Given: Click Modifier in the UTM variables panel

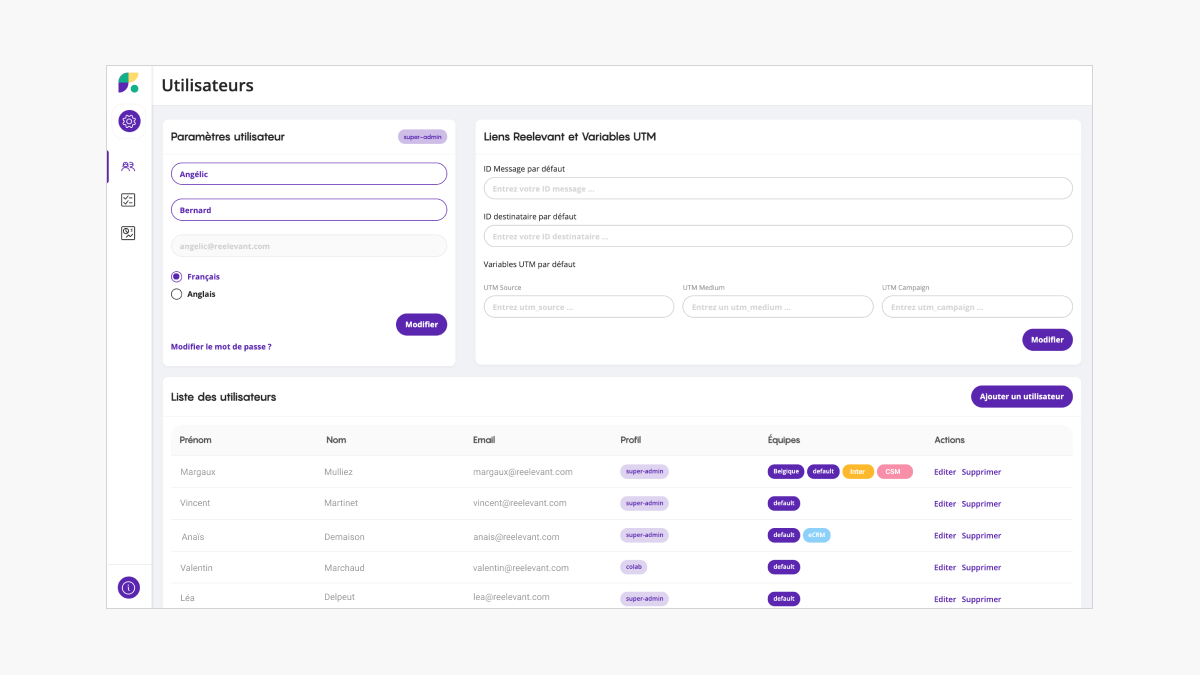Looking at the screenshot, I should 1047,340.
